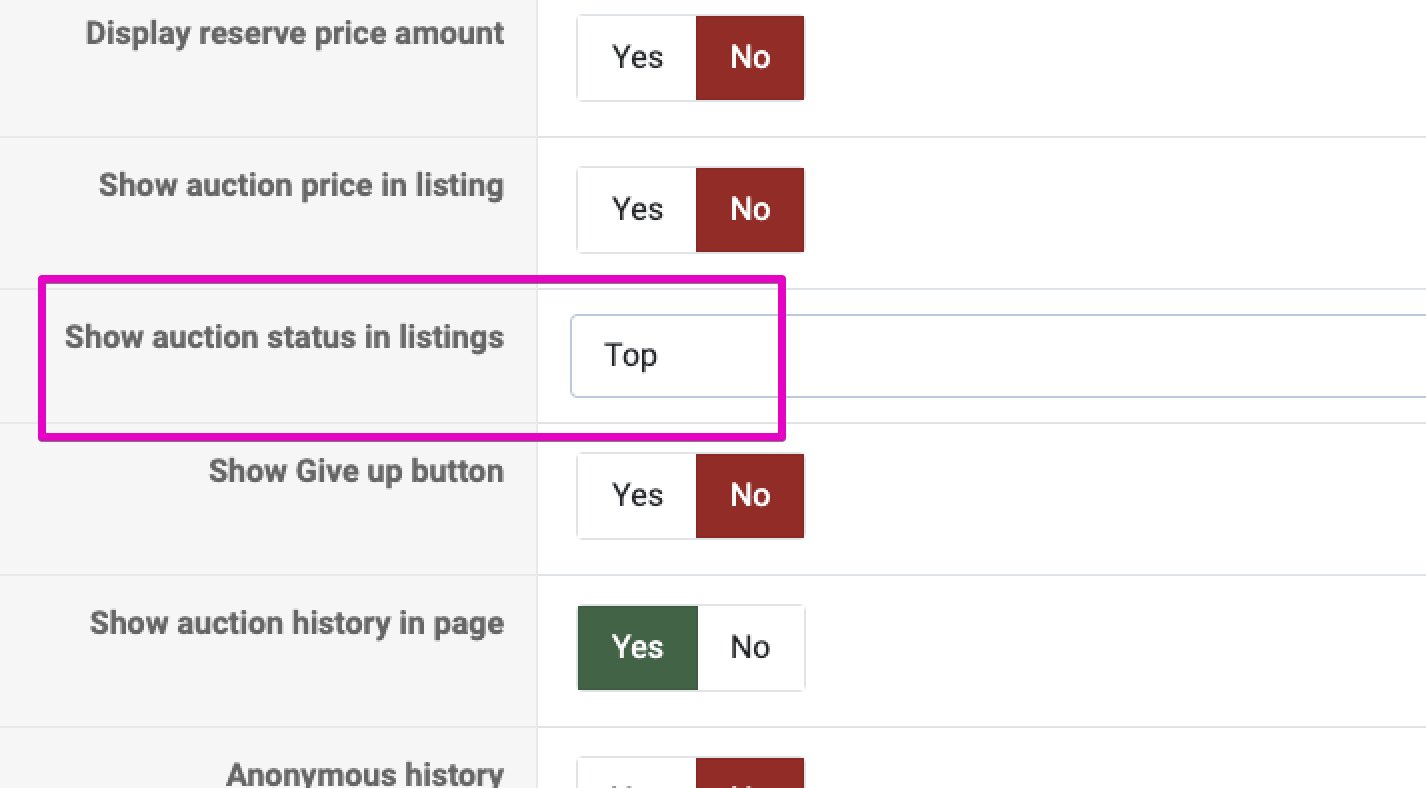This screenshot has height=788, width=1426.
Task: Enable the Show Give up button option
Action: [x=637, y=495]
